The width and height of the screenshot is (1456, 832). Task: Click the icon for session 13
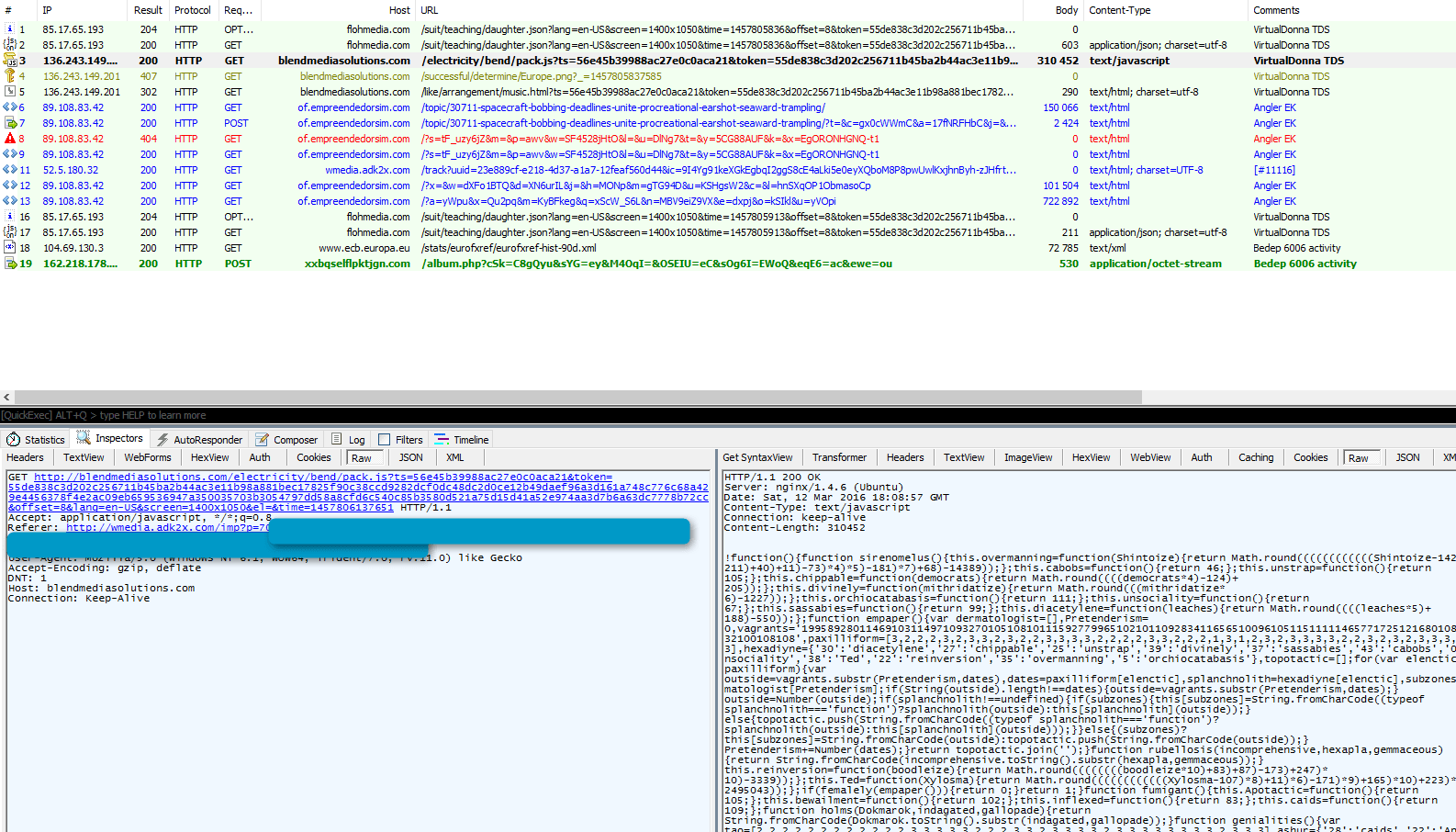tap(10, 201)
